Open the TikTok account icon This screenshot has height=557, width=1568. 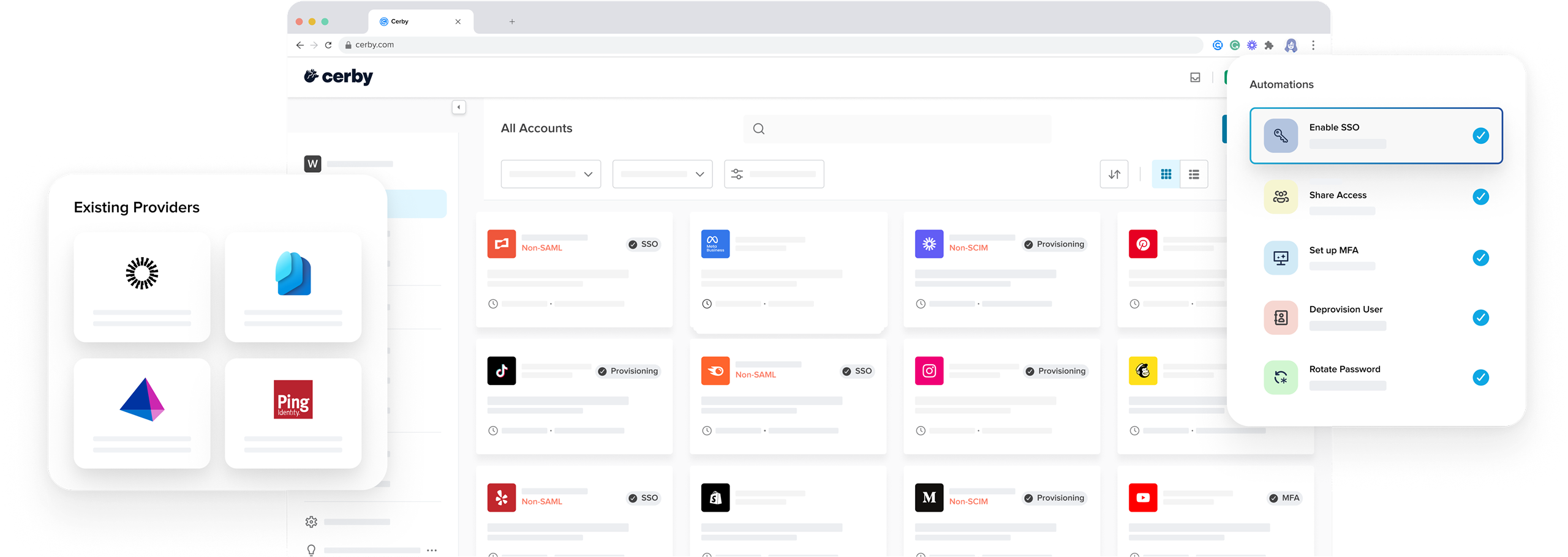[x=502, y=370]
